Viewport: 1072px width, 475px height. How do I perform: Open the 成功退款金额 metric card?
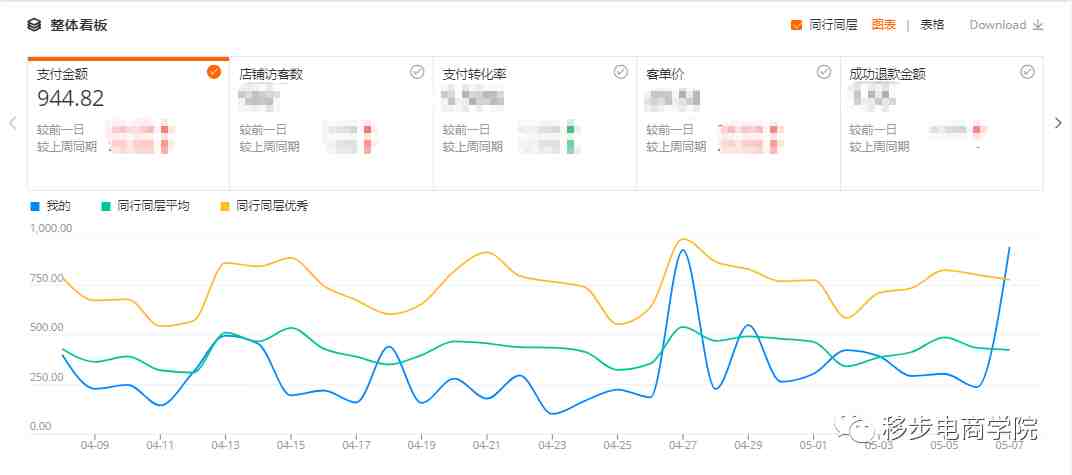click(942, 123)
